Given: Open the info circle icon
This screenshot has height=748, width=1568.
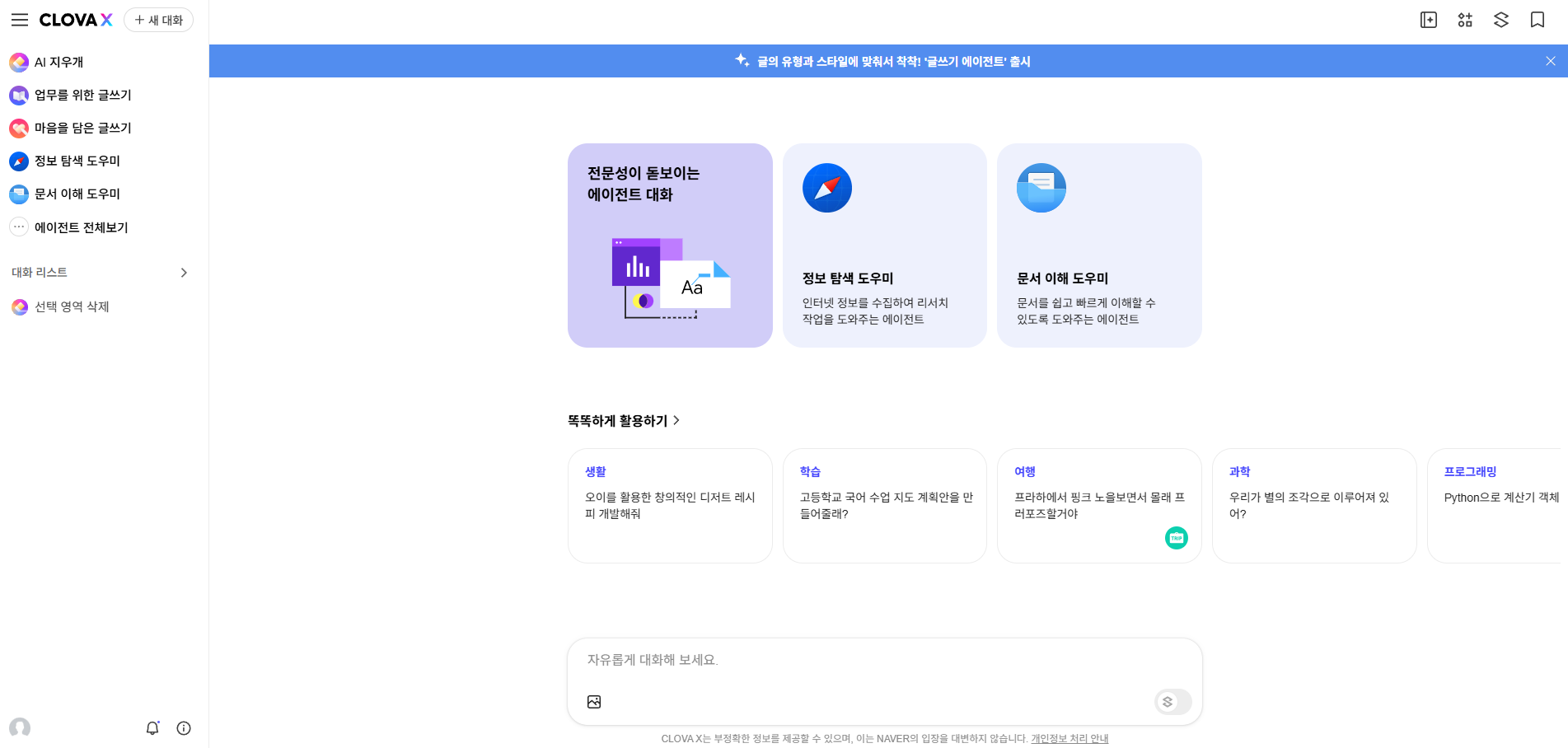Looking at the screenshot, I should click(x=184, y=728).
